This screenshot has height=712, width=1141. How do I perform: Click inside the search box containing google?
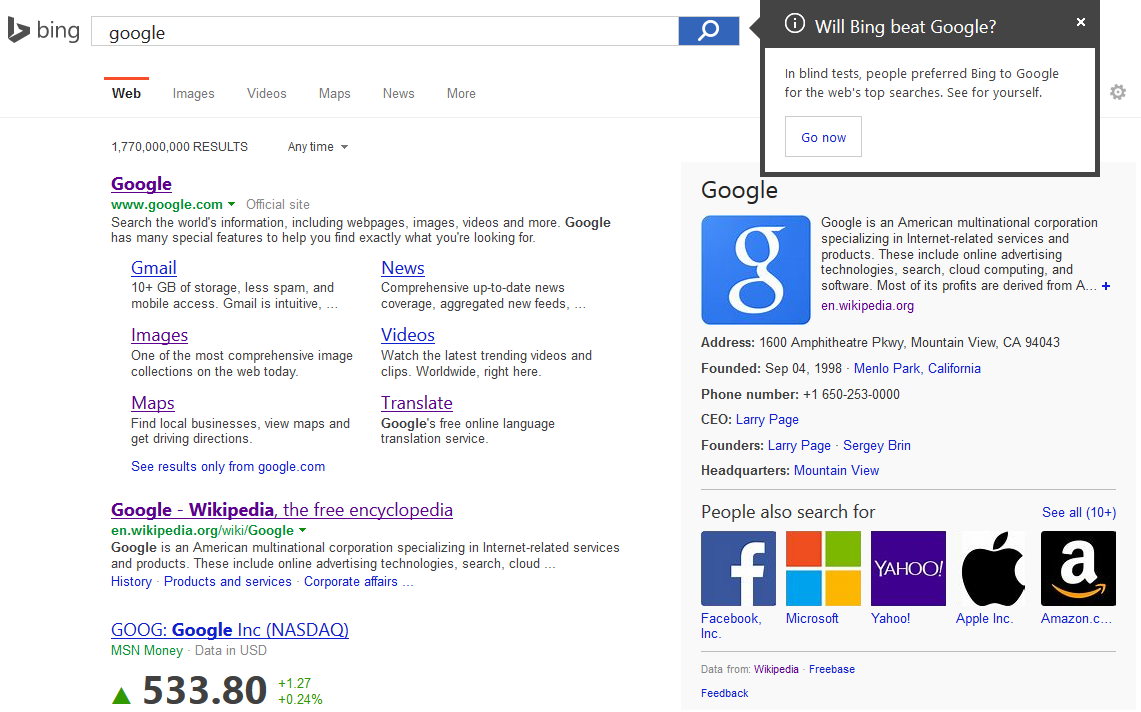click(x=385, y=32)
